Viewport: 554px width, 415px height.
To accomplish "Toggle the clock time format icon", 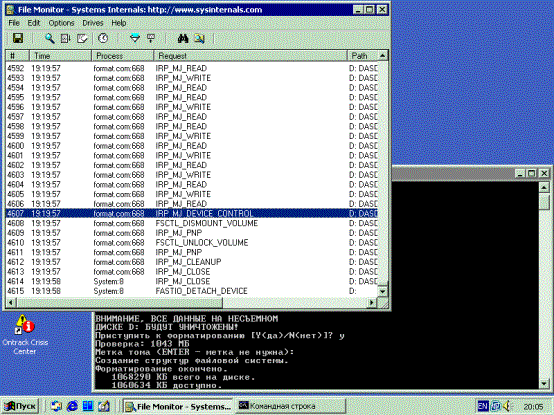I will 103,38.
